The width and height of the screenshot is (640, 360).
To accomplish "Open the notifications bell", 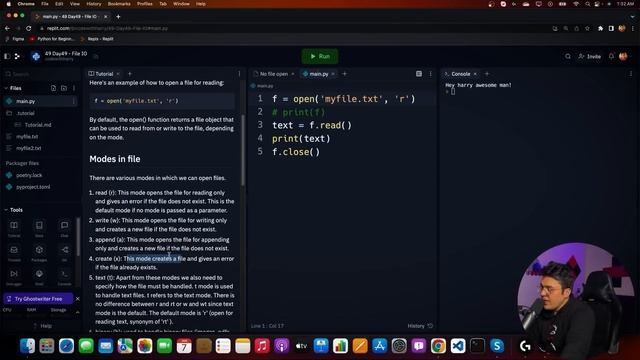I will (x=611, y=56).
